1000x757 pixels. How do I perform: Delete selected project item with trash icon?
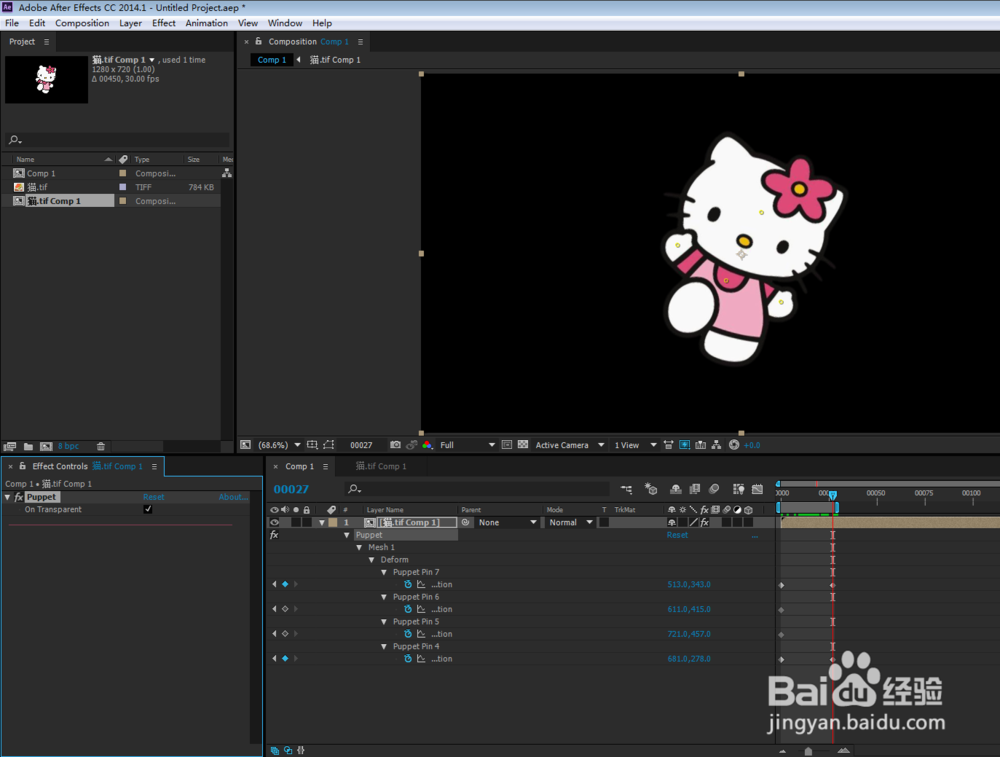100,446
